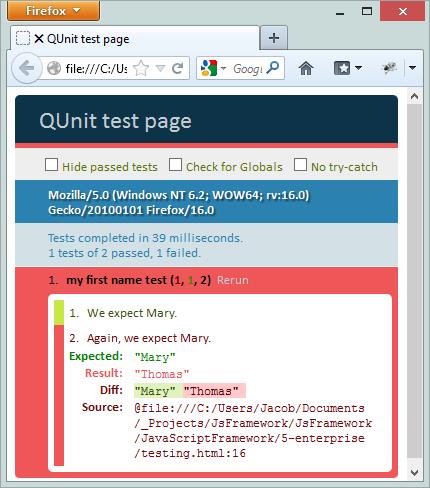Enable No try-catch checkbox

(x=300, y=165)
